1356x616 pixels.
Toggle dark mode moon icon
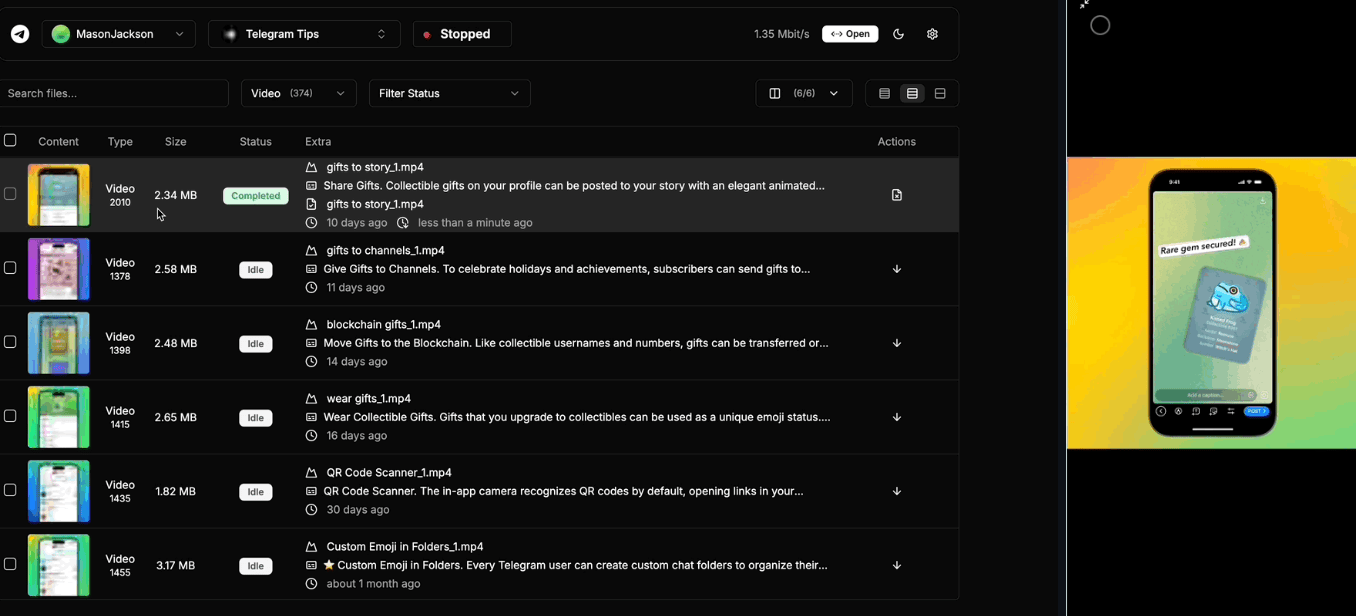point(898,34)
